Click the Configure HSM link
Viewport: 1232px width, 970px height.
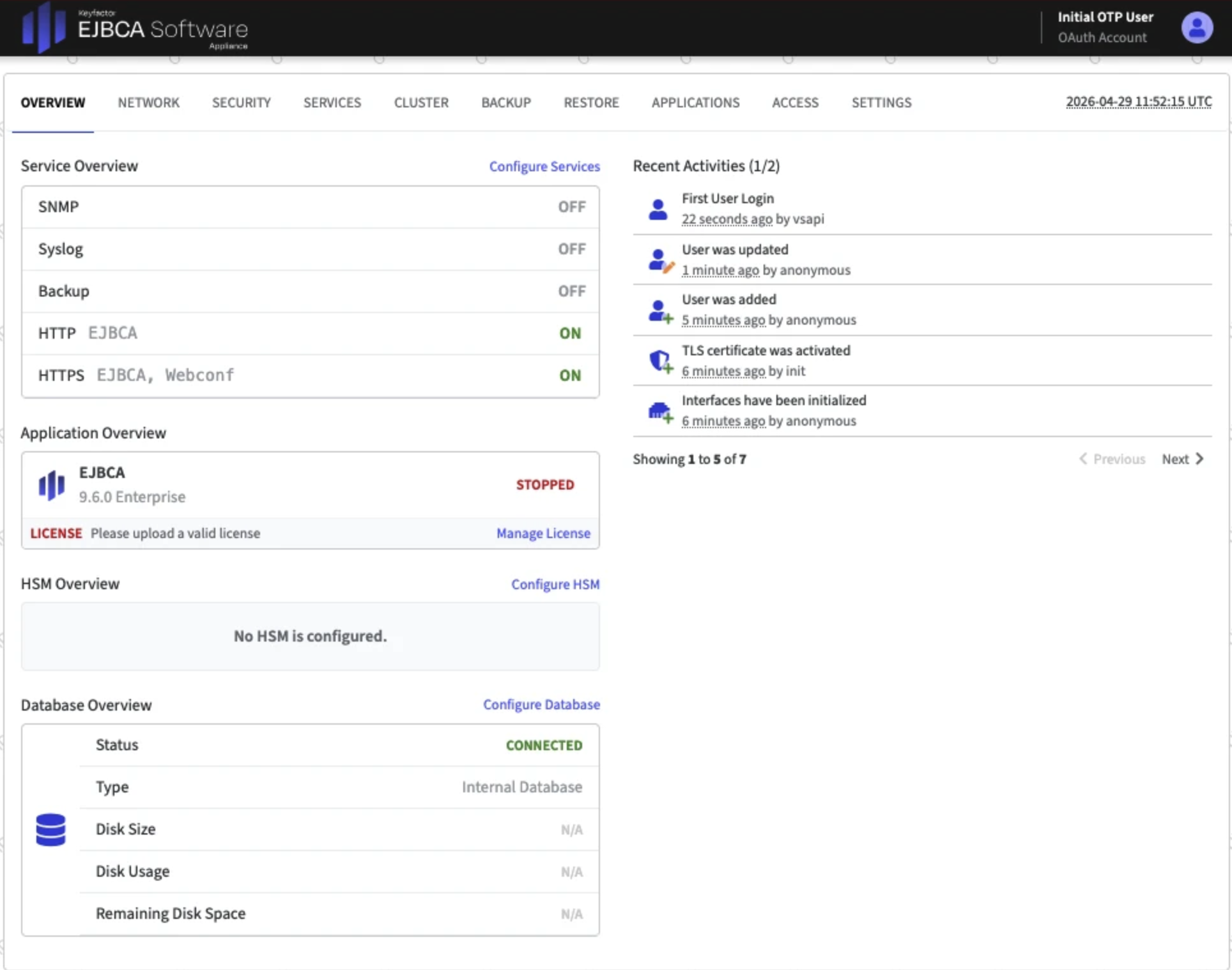[555, 584]
